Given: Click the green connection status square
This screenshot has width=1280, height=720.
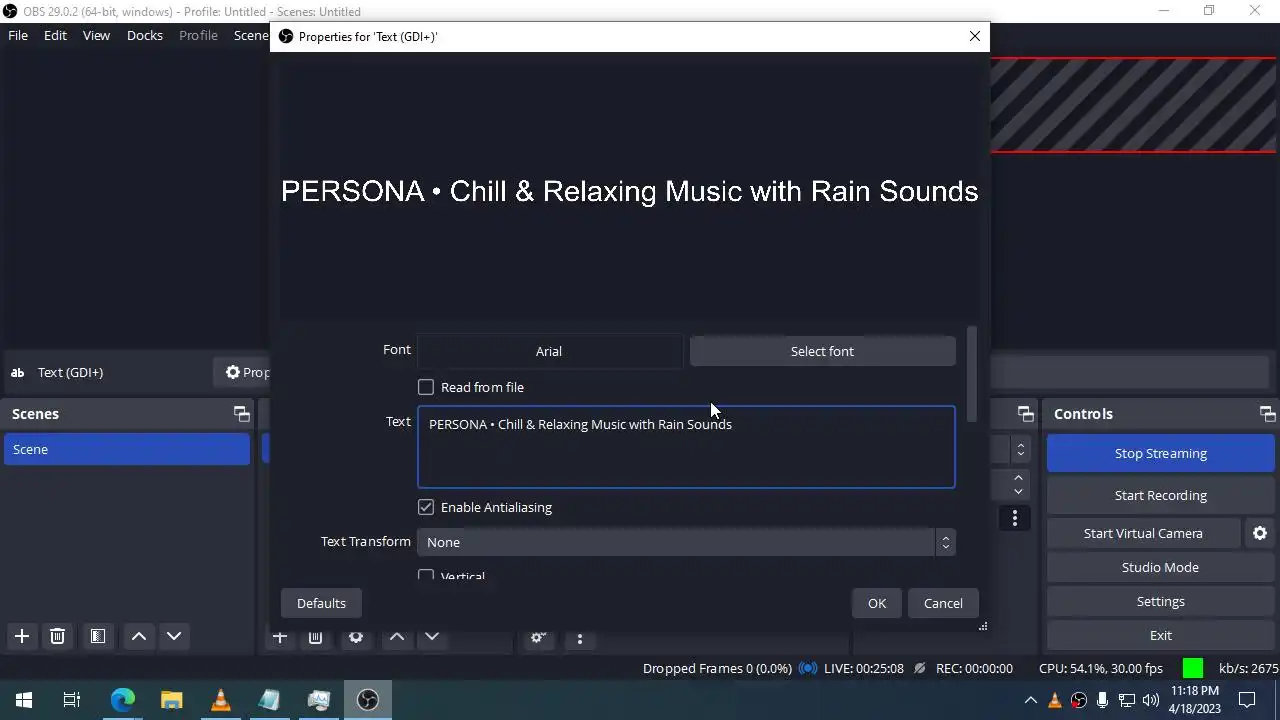Looking at the screenshot, I should 1192,668.
